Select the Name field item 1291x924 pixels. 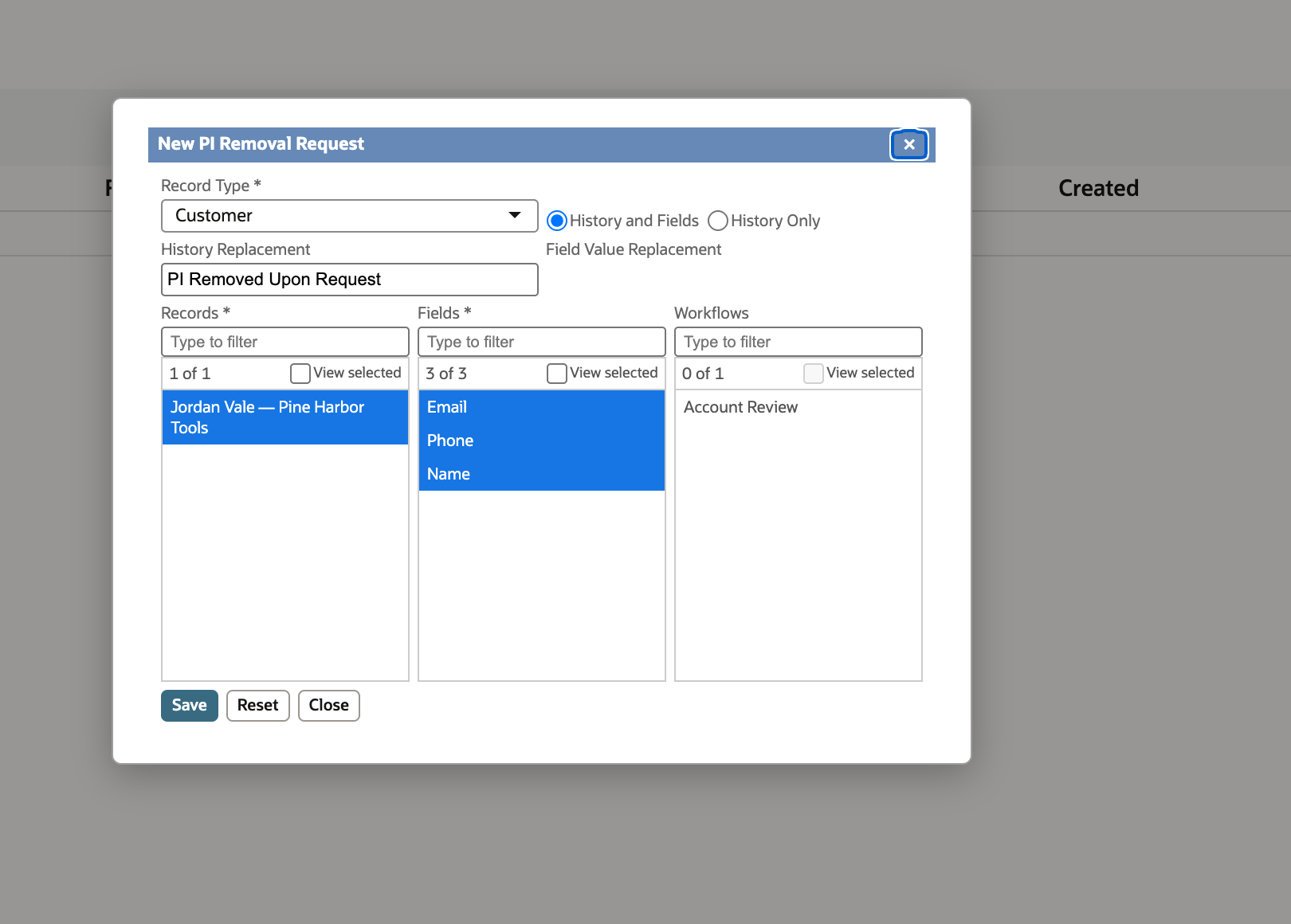click(542, 474)
